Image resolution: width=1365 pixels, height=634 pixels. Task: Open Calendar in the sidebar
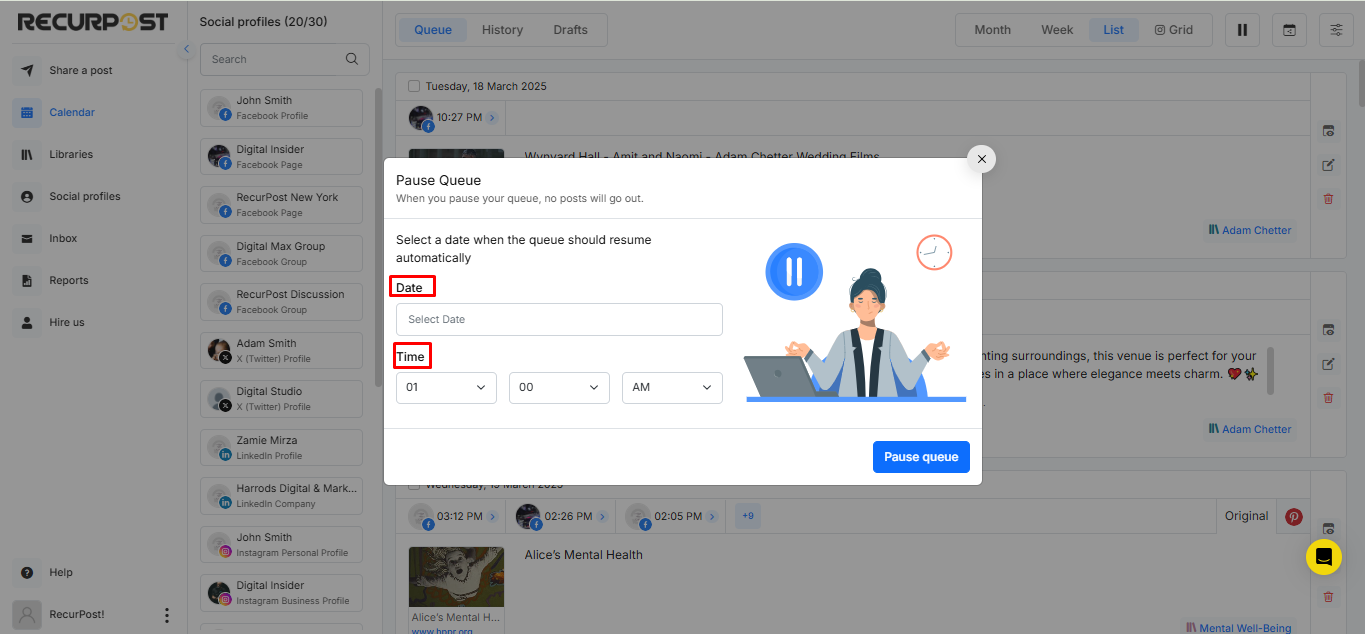(x=72, y=113)
